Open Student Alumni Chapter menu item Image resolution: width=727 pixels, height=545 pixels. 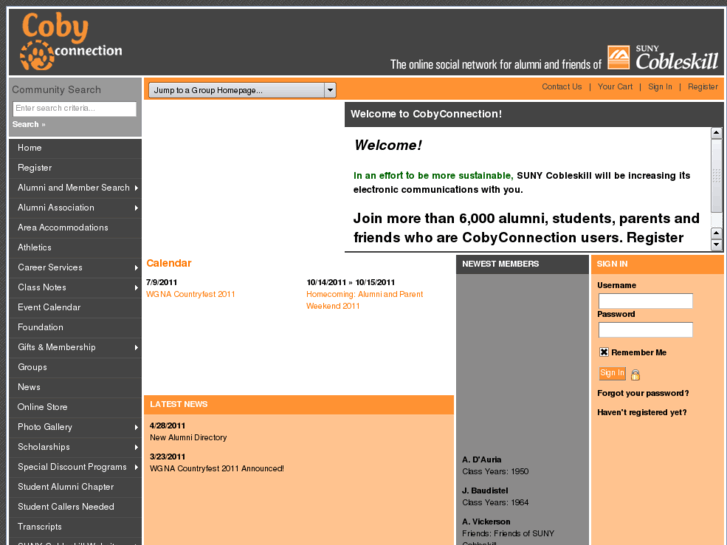75,487
